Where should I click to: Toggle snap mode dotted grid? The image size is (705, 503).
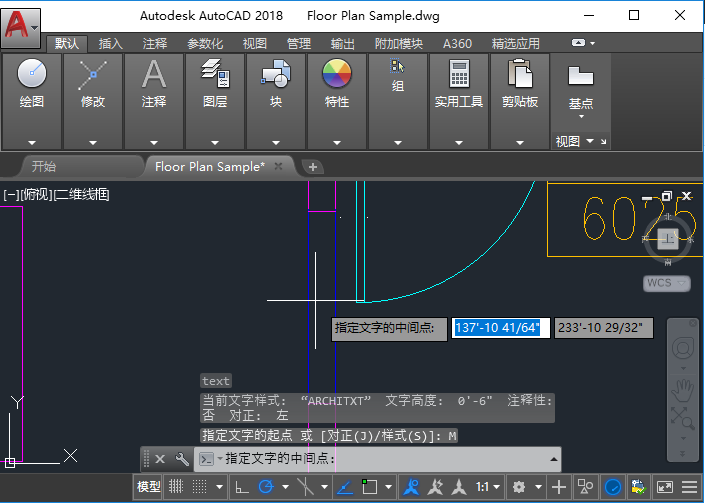(200, 487)
